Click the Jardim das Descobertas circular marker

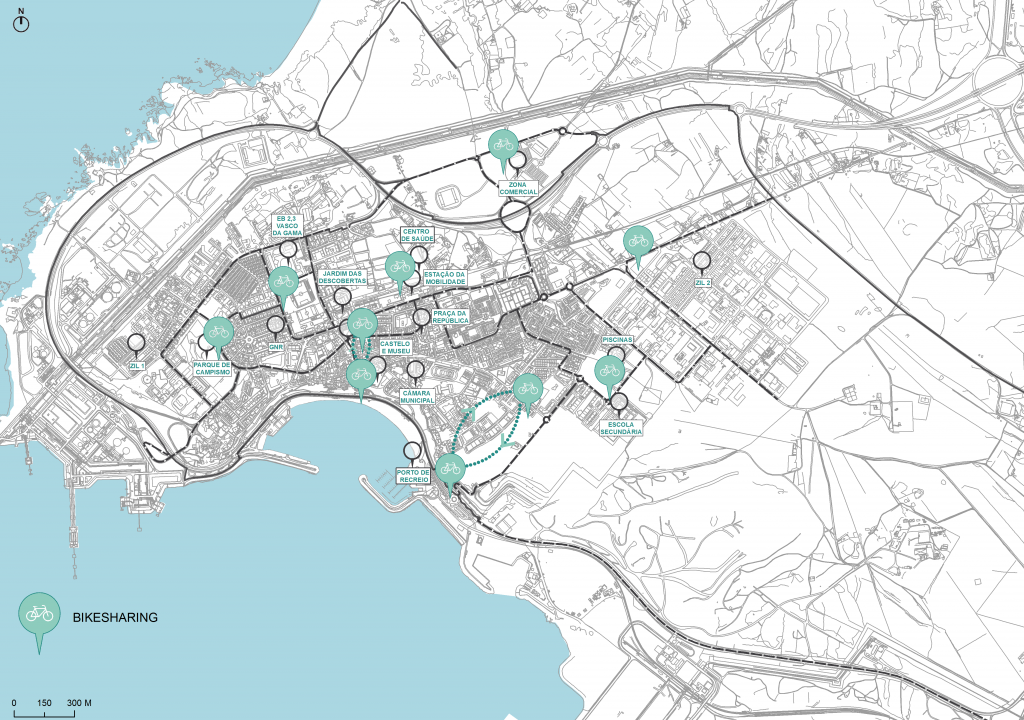342,298
